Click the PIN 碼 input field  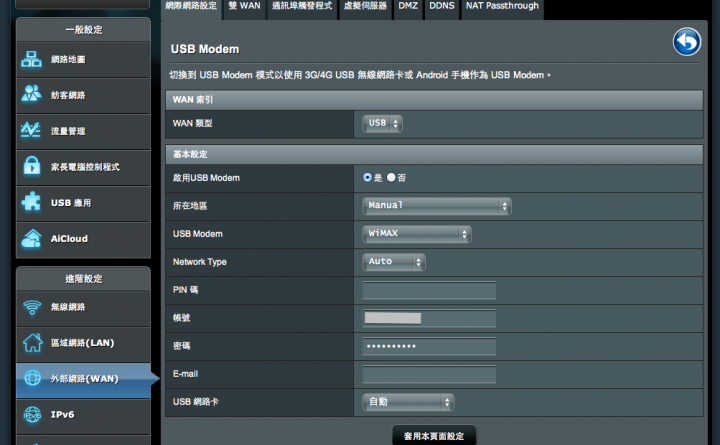click(429, 290)
